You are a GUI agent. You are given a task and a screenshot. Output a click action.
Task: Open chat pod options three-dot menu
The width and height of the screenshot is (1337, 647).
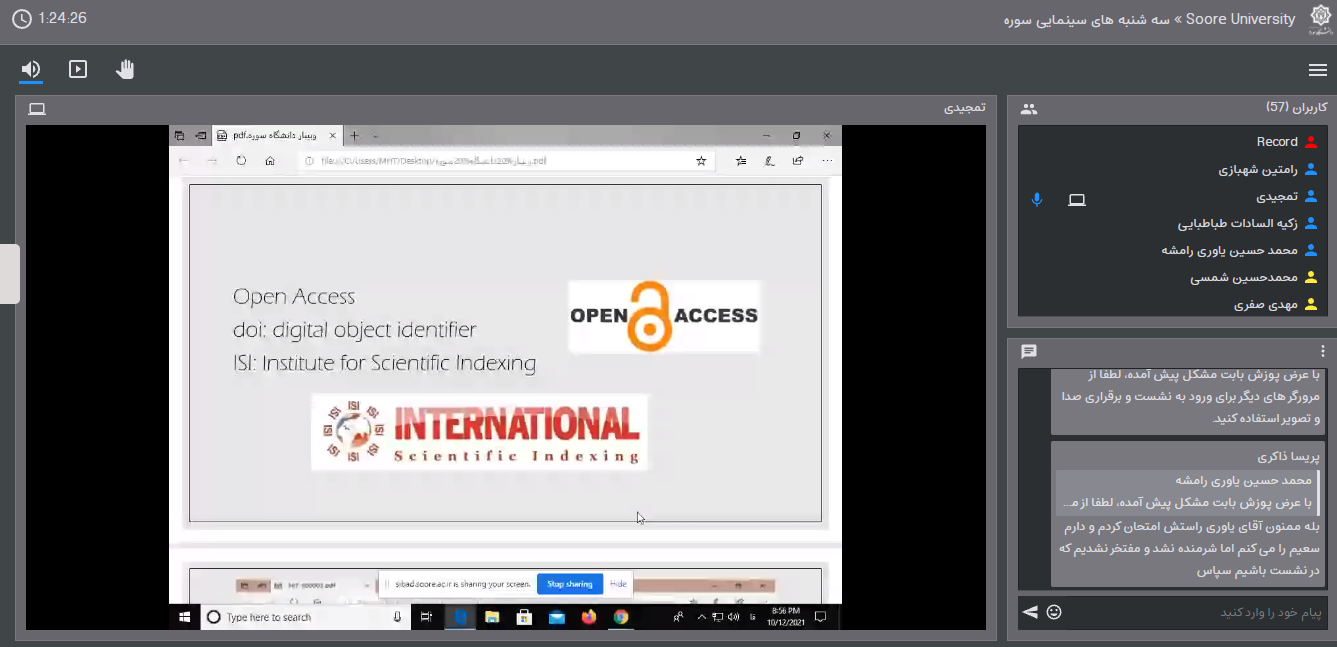(1323, 351)
